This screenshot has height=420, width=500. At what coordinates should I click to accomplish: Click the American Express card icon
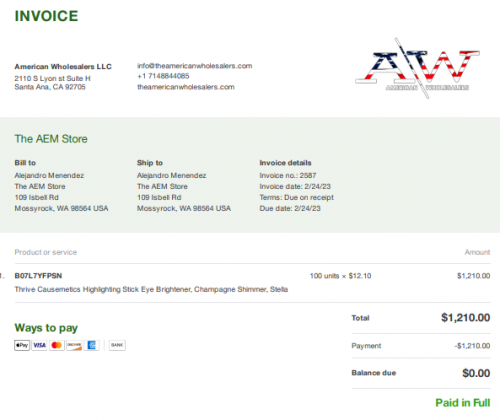(x=91, y=345)
